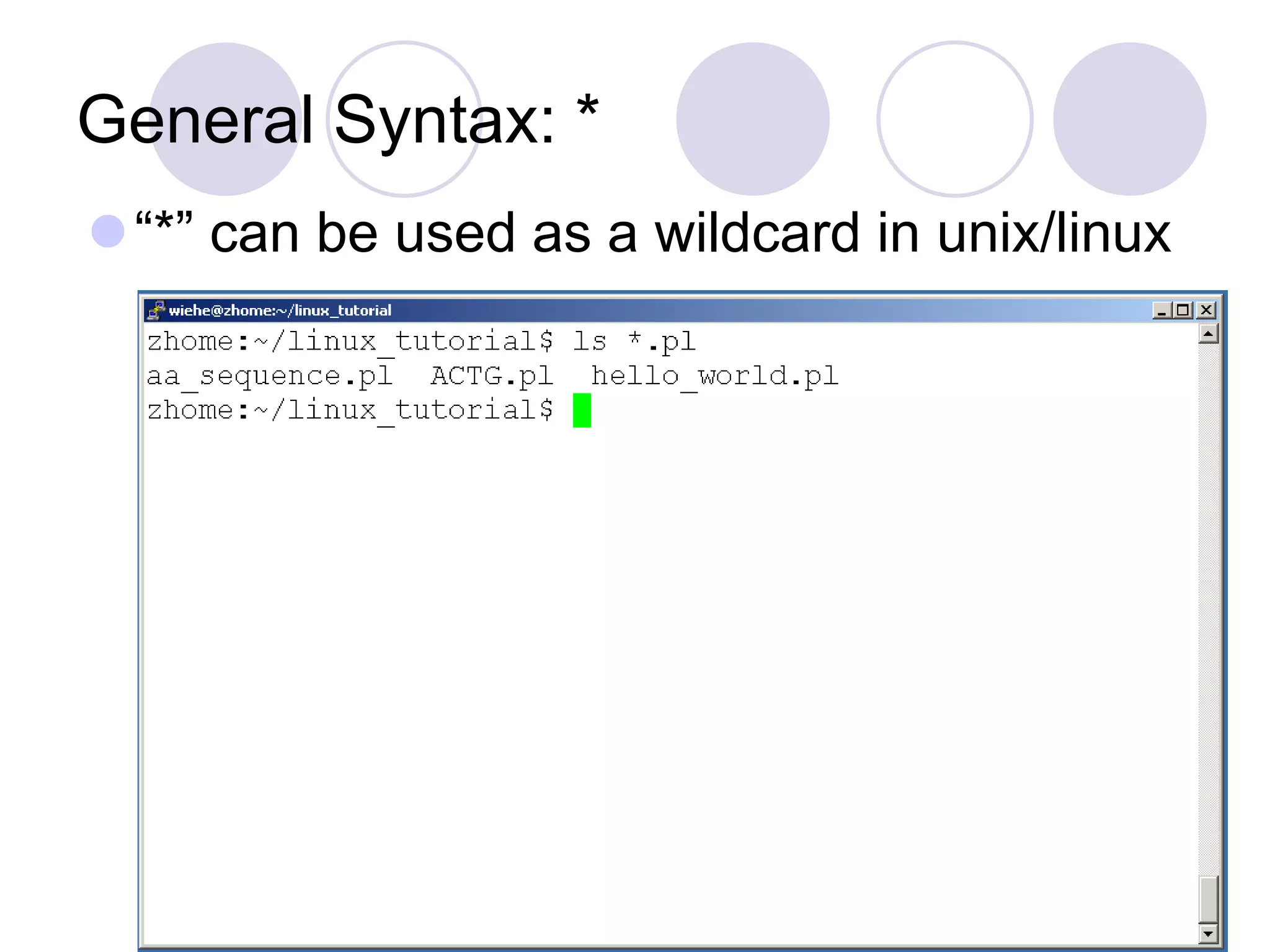Click the scrollbar up arrow
1270x952 pixels.
coord(1208,335)
